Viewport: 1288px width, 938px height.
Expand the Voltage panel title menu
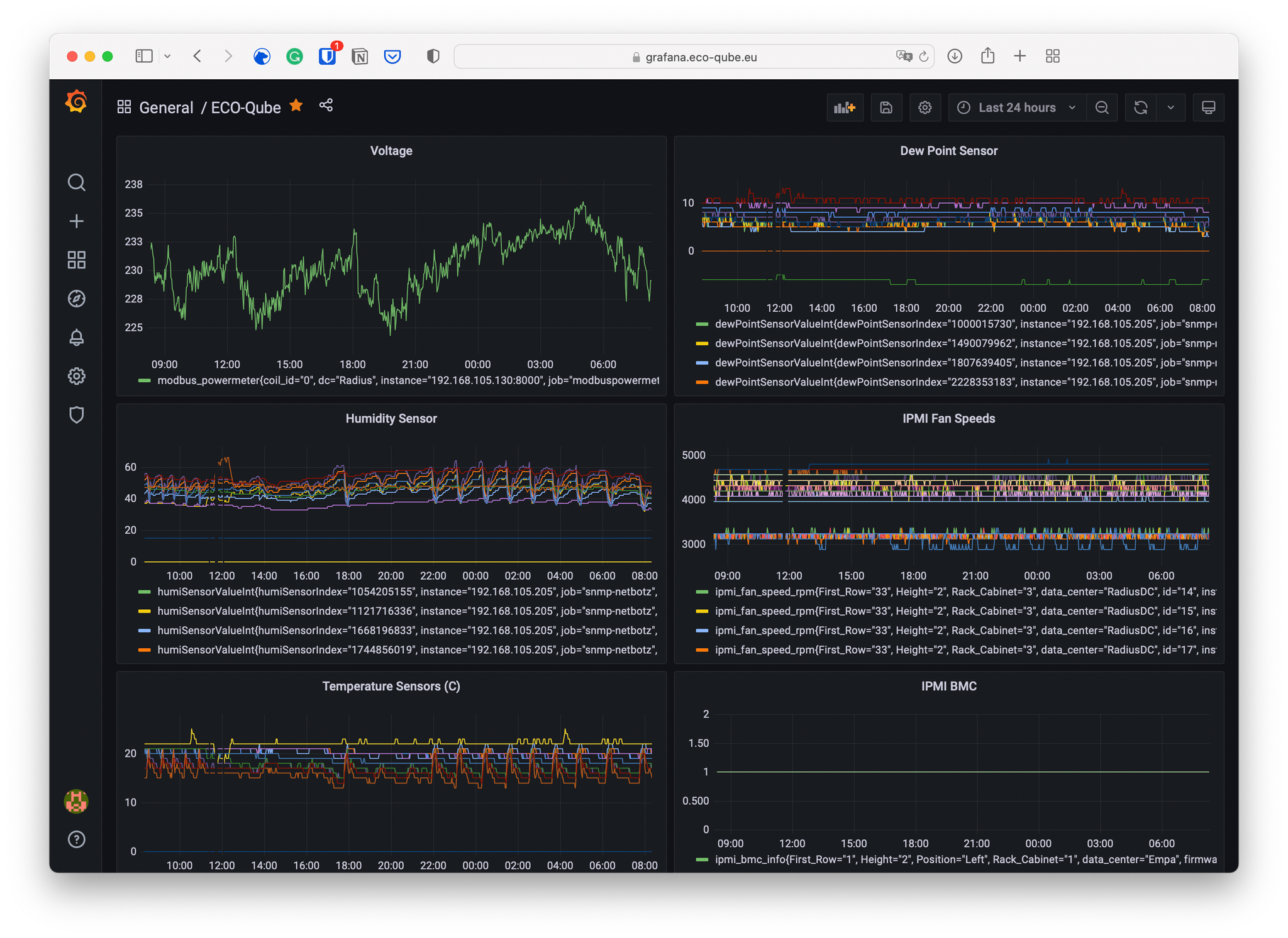pos(391,151)
